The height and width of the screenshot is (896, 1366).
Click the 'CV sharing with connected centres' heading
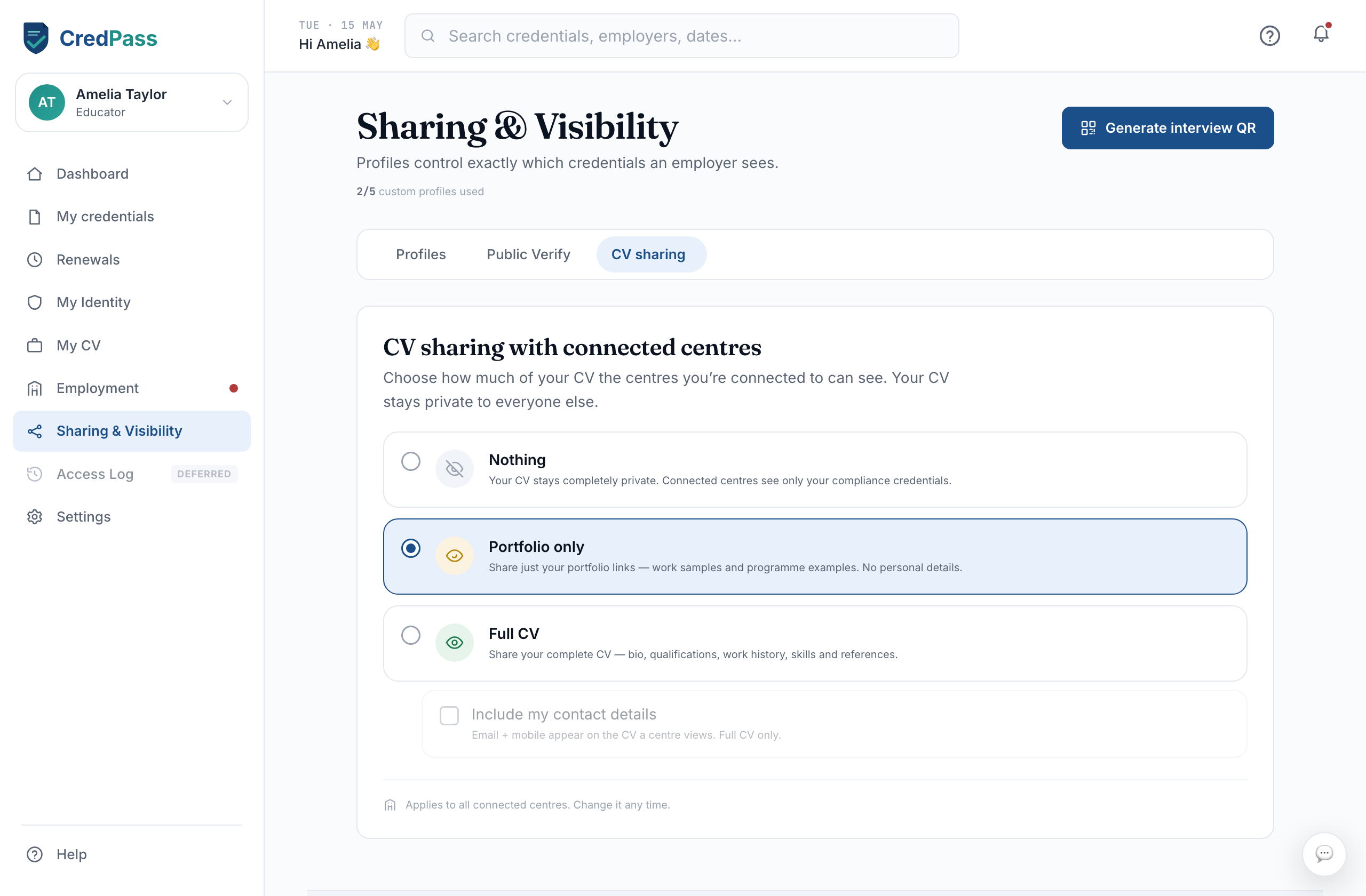pos(572,347)
